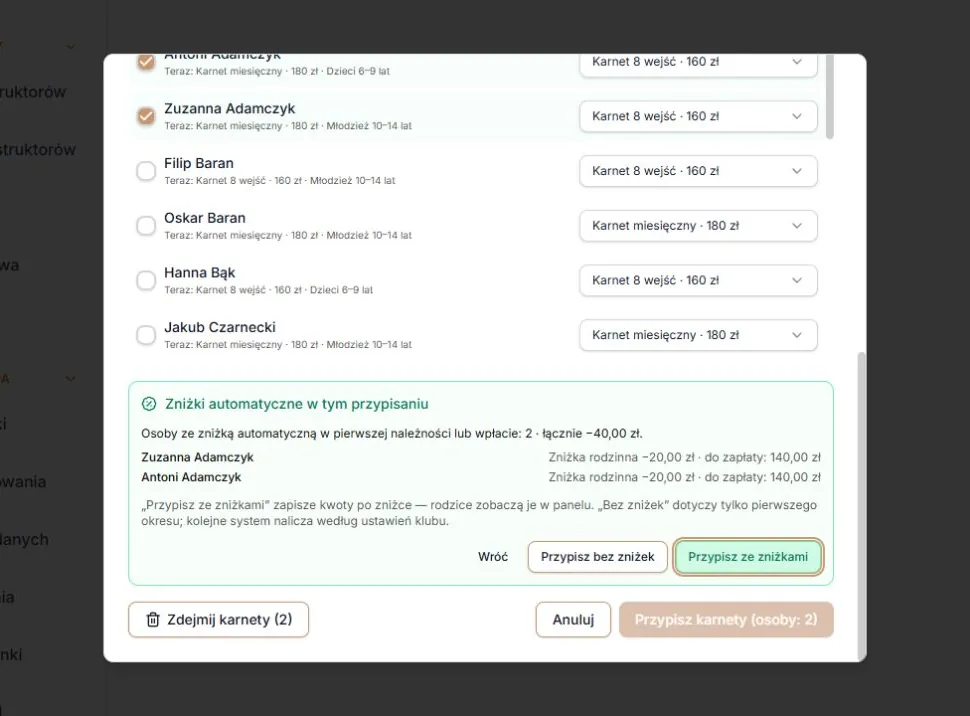This screenshot has width=970, height=716.
Task: Change the pass type for Hanna Bąk
Action: [698, 280]
